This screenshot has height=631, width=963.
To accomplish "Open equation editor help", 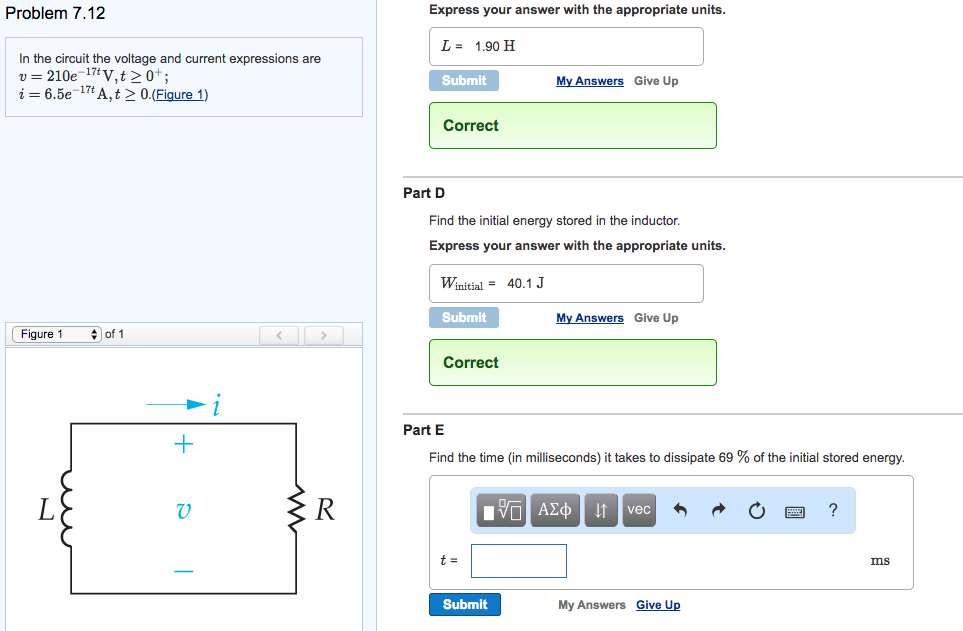I will (x=832, y=510).
